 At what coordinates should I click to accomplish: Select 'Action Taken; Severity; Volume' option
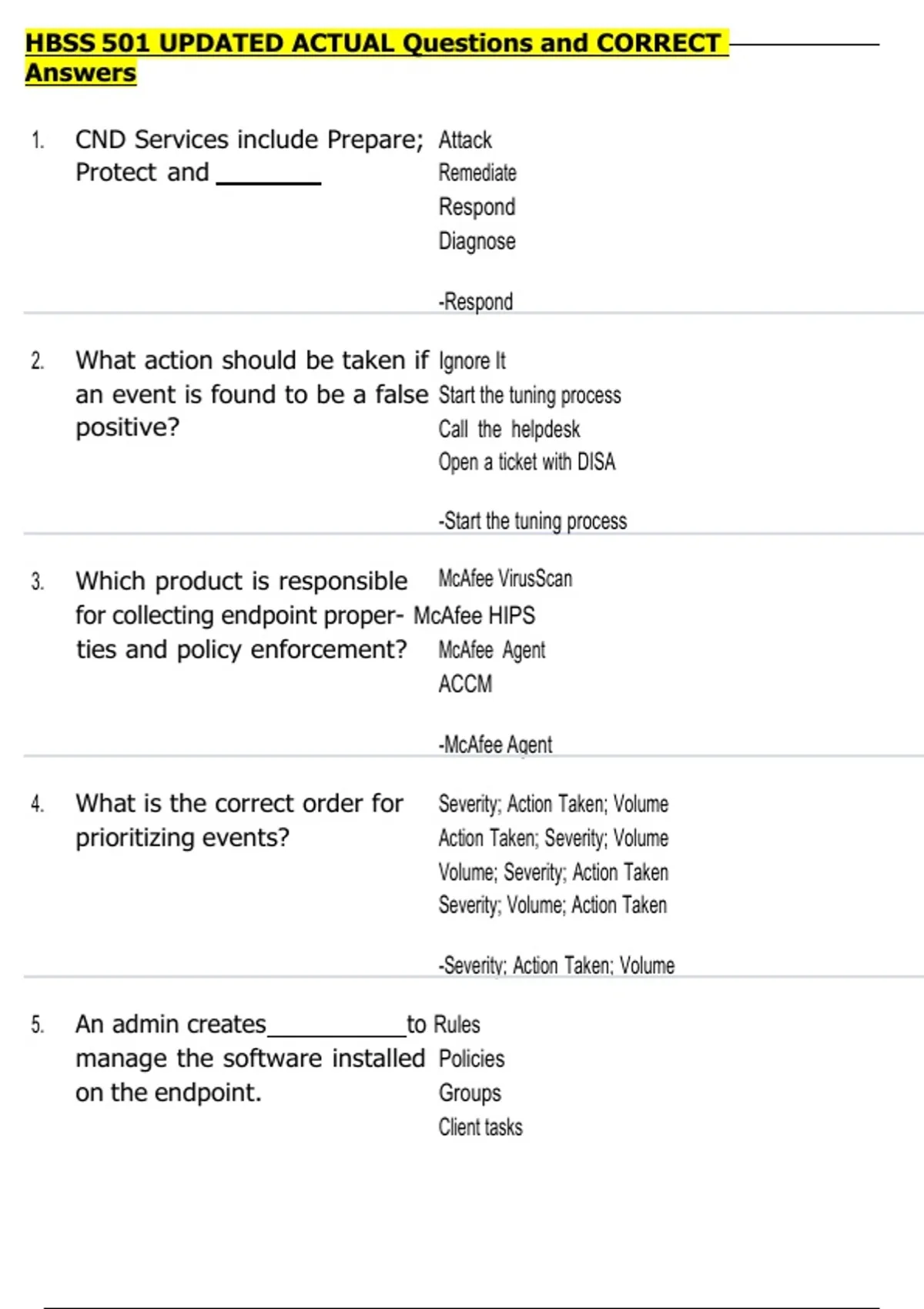(x=553, y=838)
